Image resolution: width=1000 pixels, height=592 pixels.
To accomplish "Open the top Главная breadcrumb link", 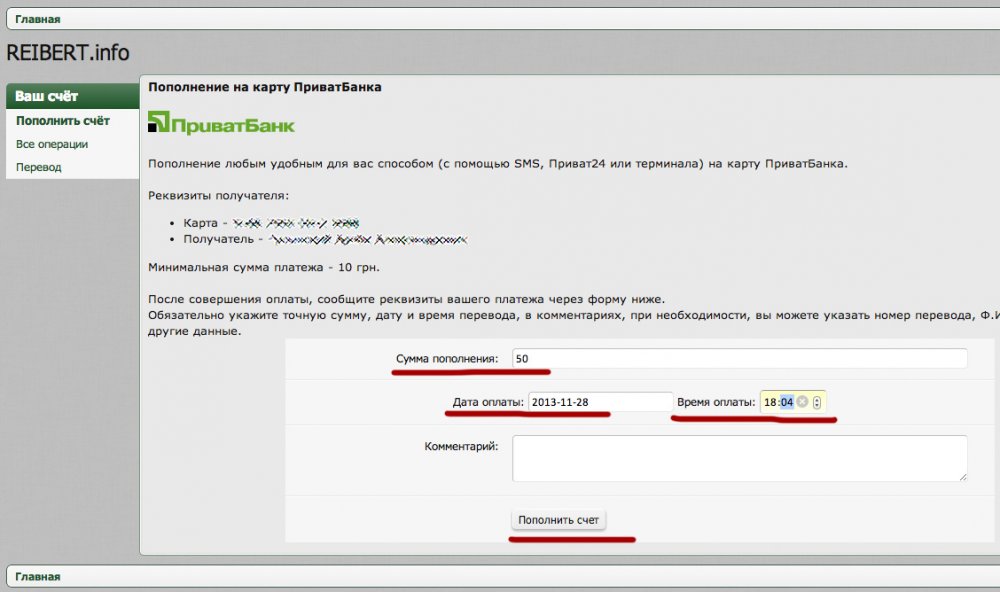I will [38, 19].
